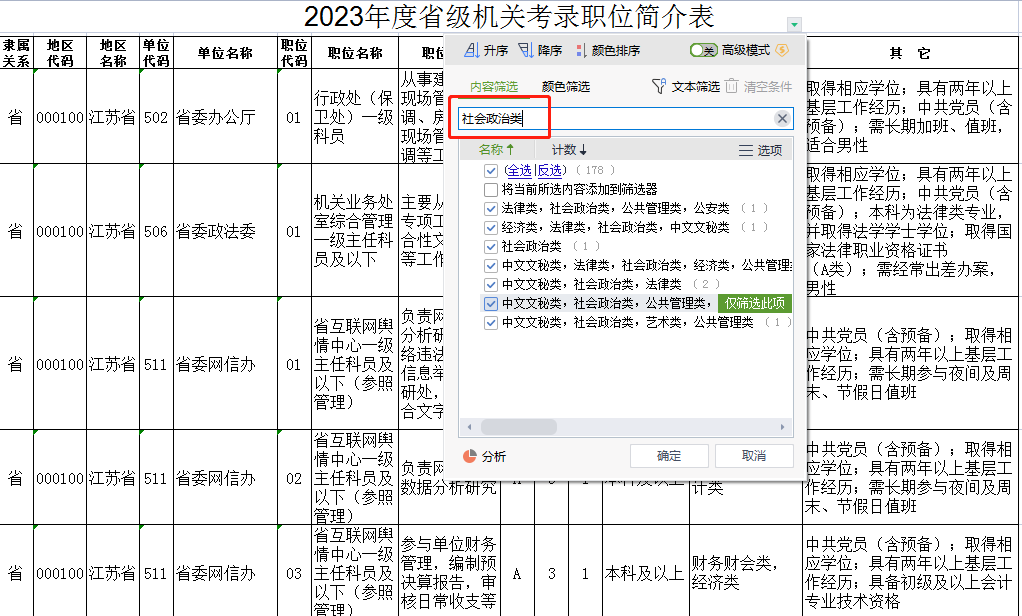Viewport: 1022px width, 616px height.
Task: Select the position code cell 02
Action: point(294,478)
